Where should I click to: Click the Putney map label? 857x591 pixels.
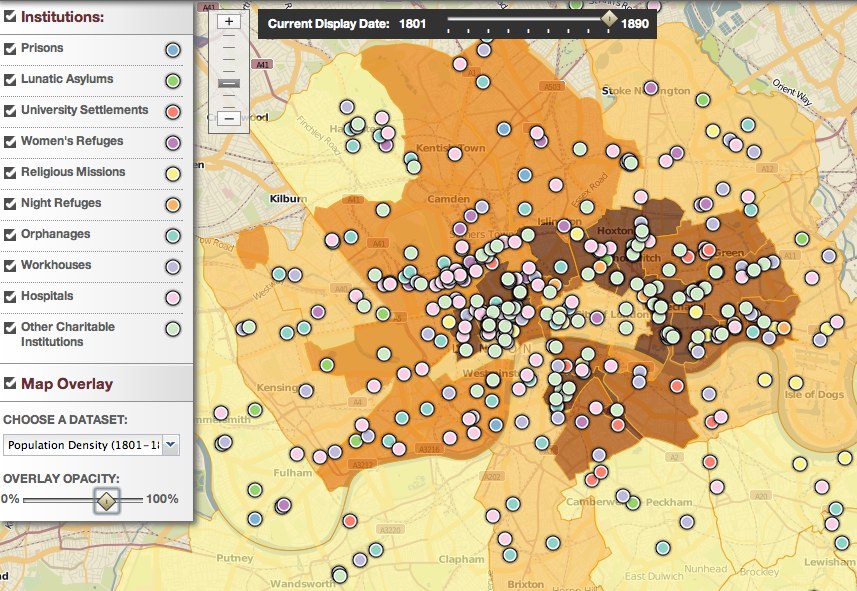pyautogui.click(x=234, y=558)
